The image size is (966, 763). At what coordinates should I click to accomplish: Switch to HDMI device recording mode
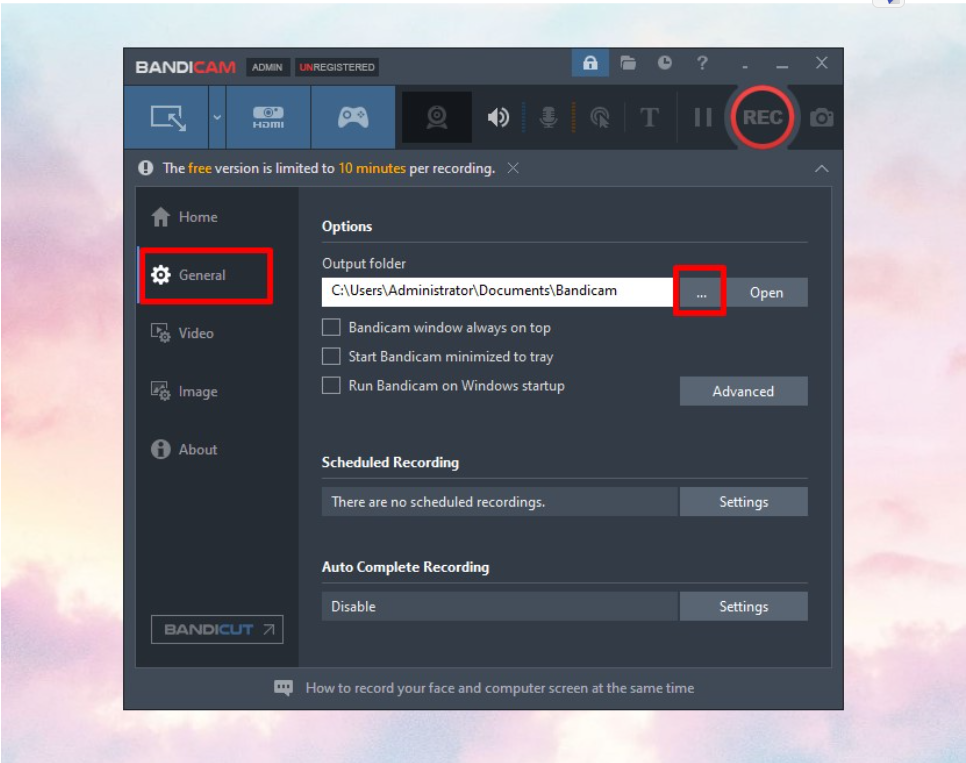pyautogui.click(x=268, y=117)
